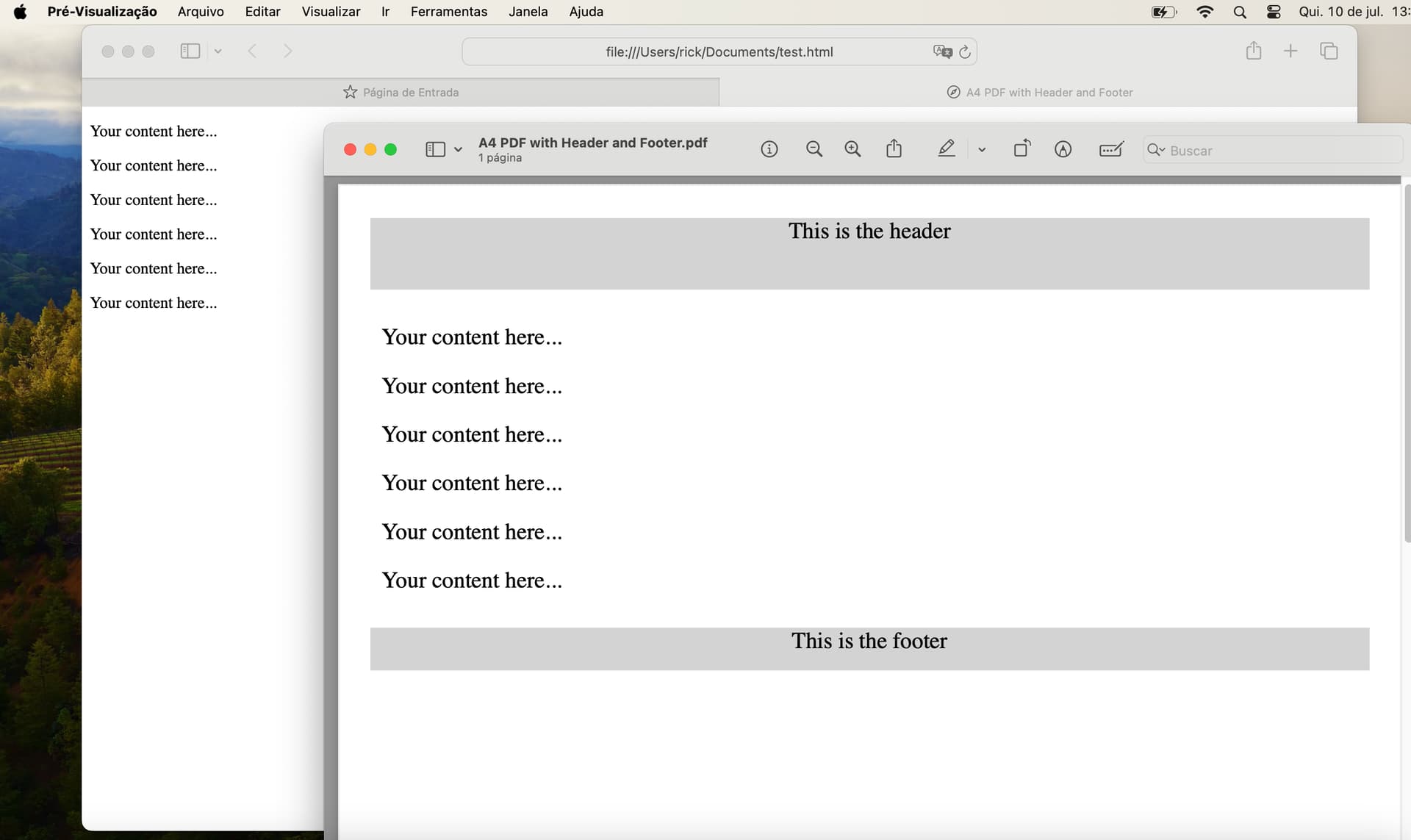1411x840 pixels.
Task: Rotate the PDF page
Action: (1022, 149)
